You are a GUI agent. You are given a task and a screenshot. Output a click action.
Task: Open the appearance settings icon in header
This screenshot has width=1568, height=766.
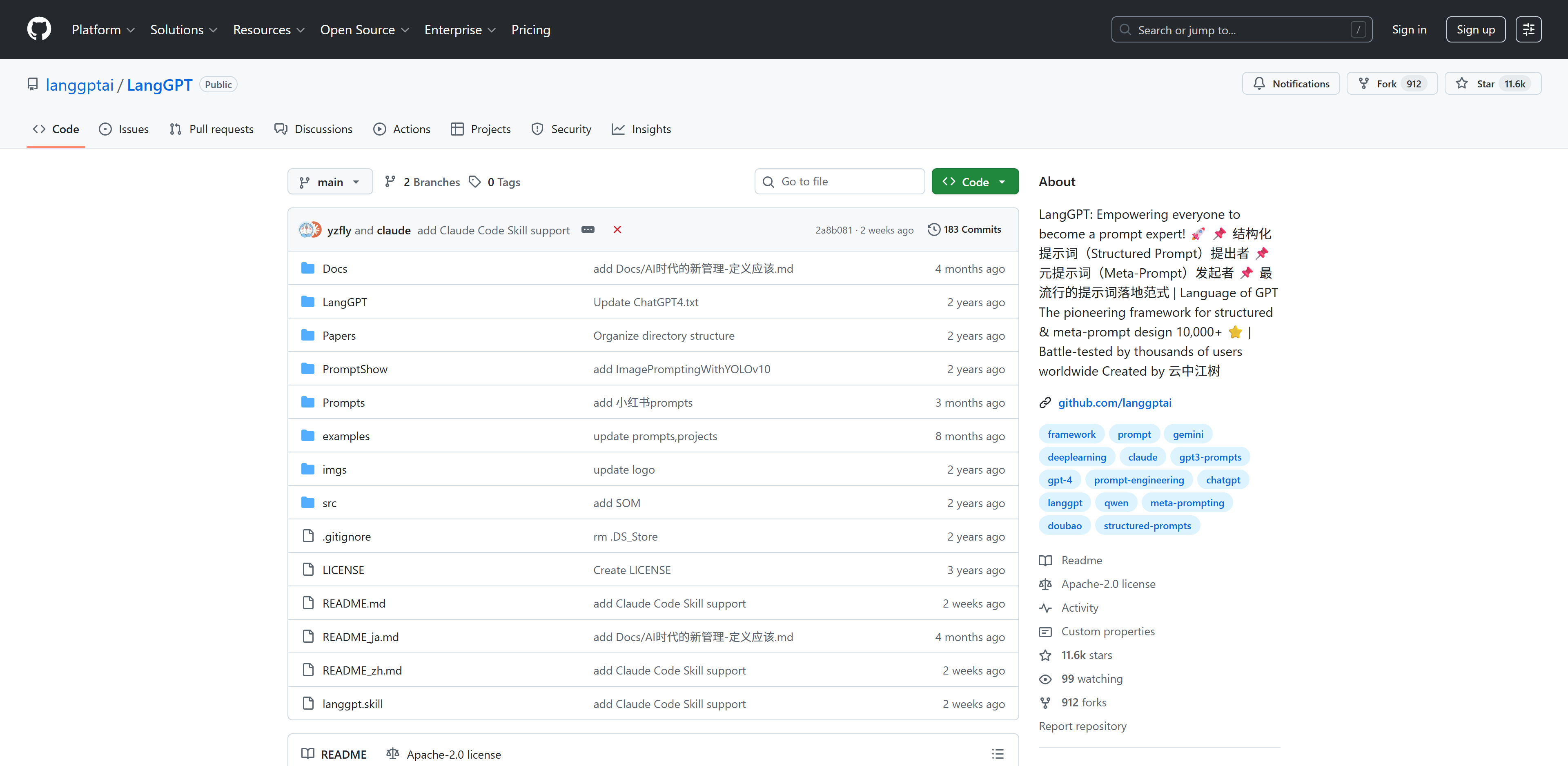pyautogui.click(x=1528, y=29)
